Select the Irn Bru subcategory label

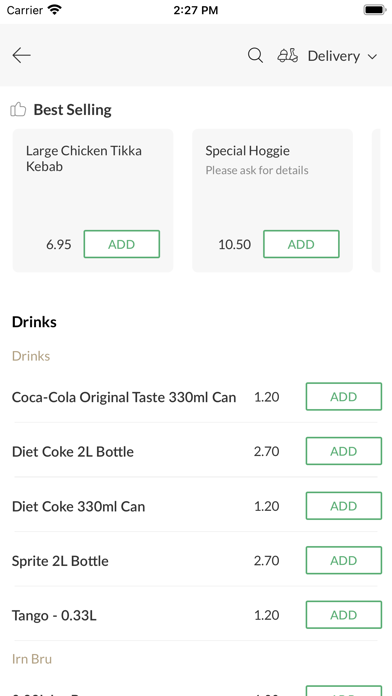[x=32, y=659]
